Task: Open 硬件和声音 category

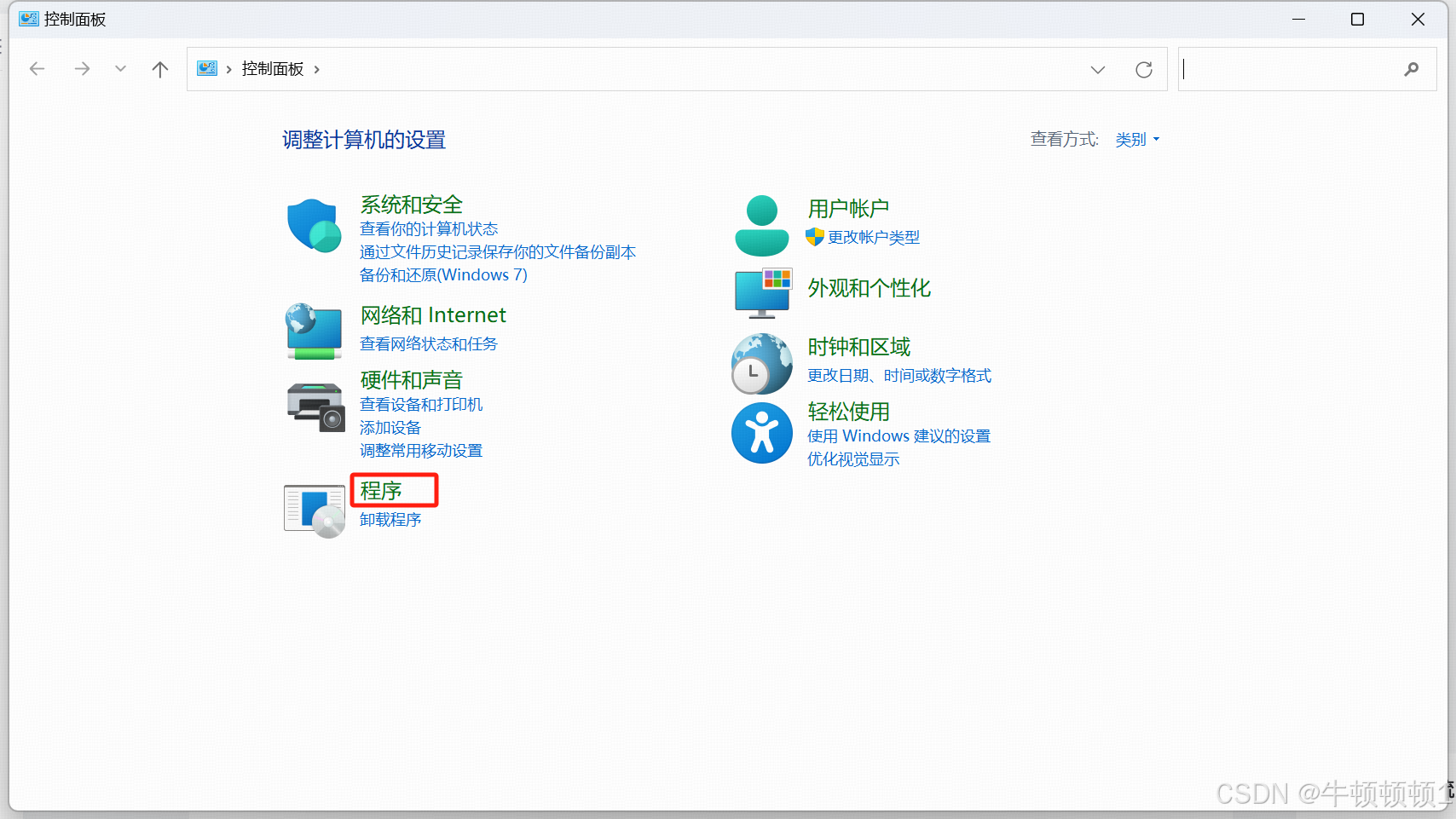Action: coord(411,380)
